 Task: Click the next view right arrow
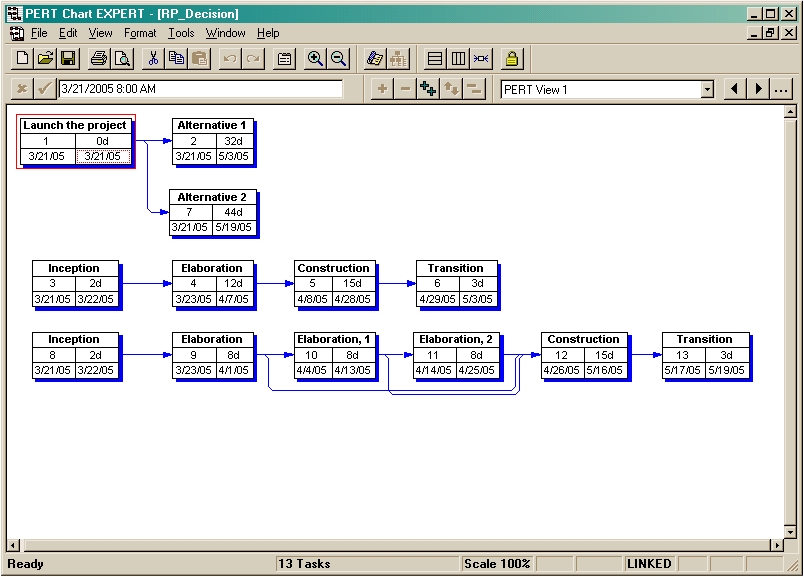(x=757, y=89)
